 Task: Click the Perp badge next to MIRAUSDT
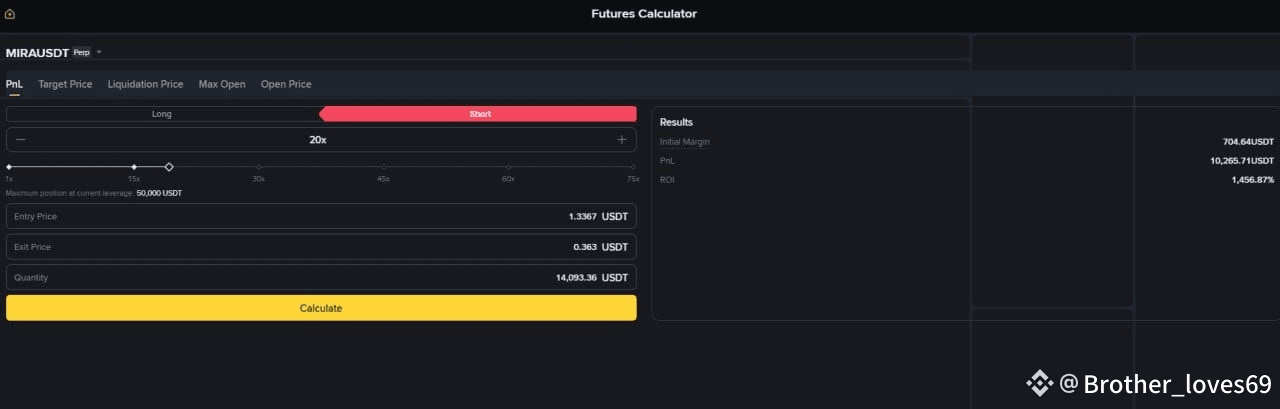coord(81,52)
